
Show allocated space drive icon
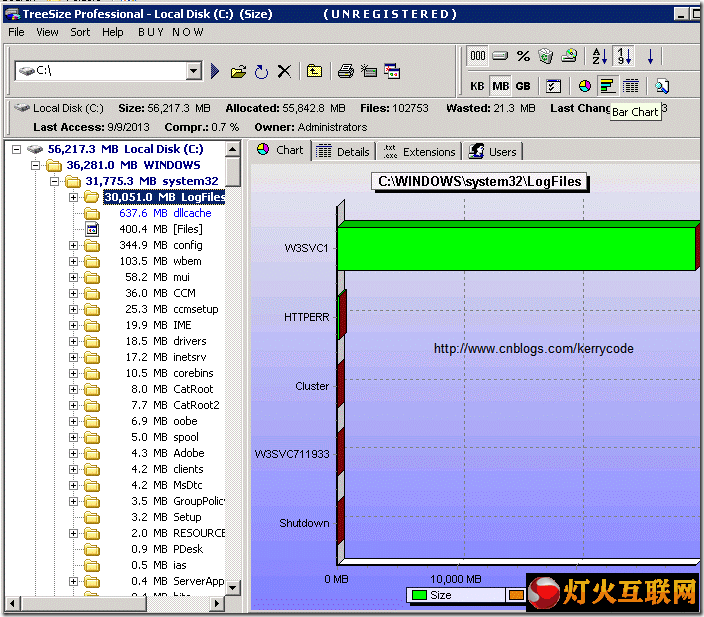pos(500,56)
